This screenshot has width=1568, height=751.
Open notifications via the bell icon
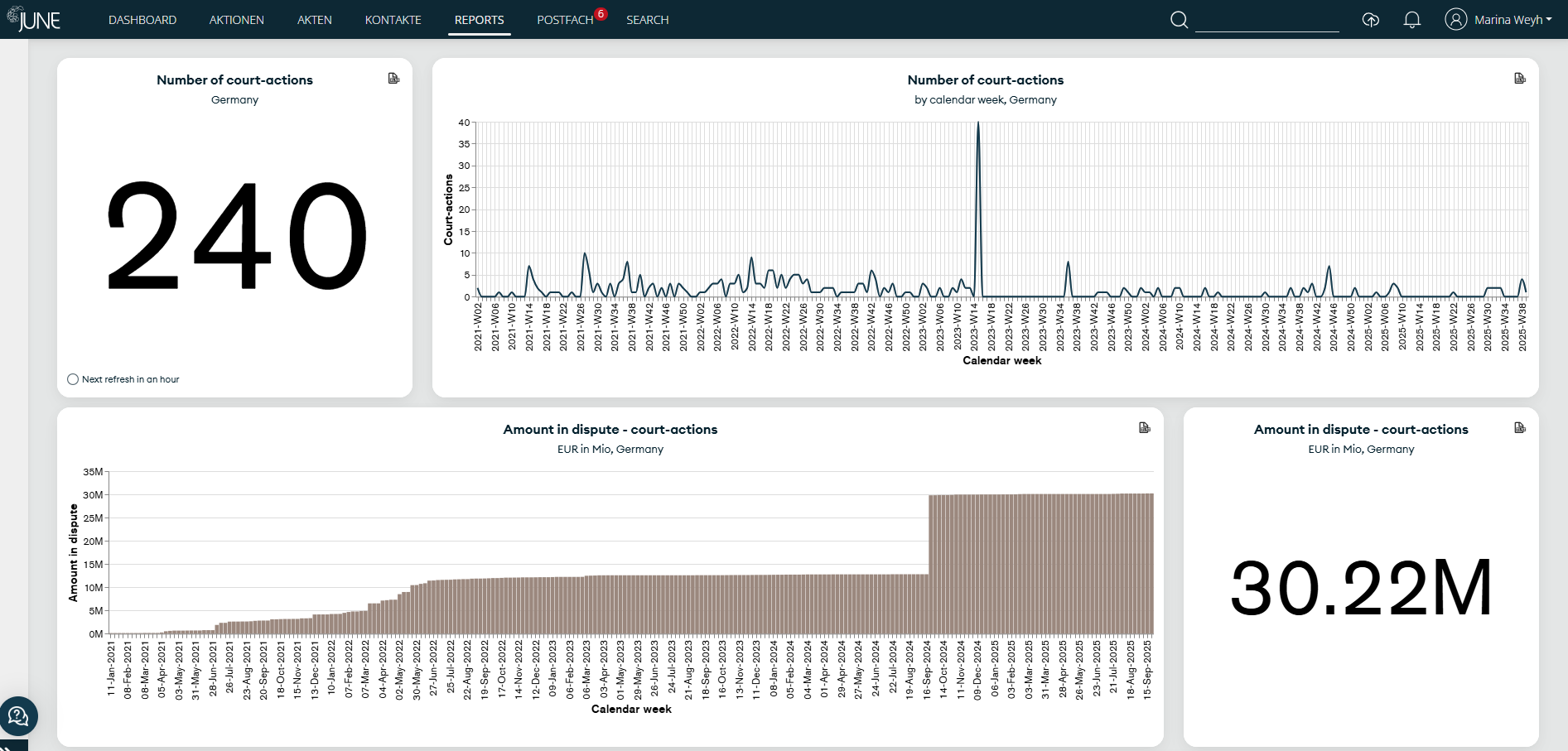[x=1413, y=19]
